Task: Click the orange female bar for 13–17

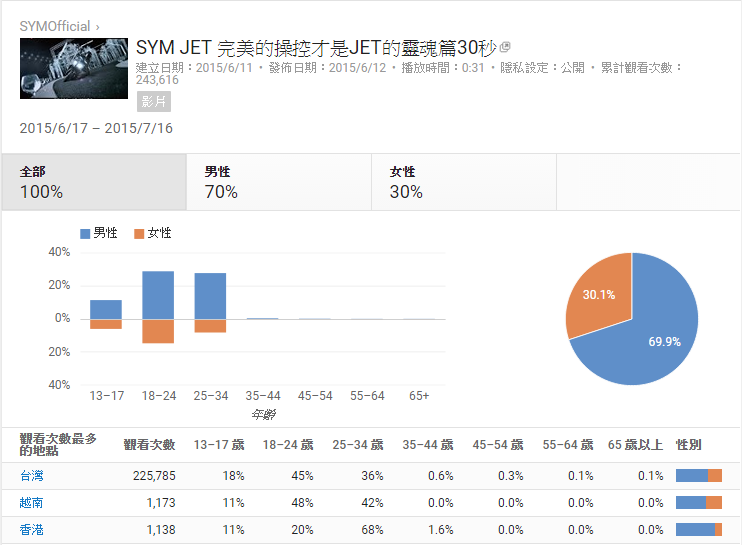Action: [106, 324]
